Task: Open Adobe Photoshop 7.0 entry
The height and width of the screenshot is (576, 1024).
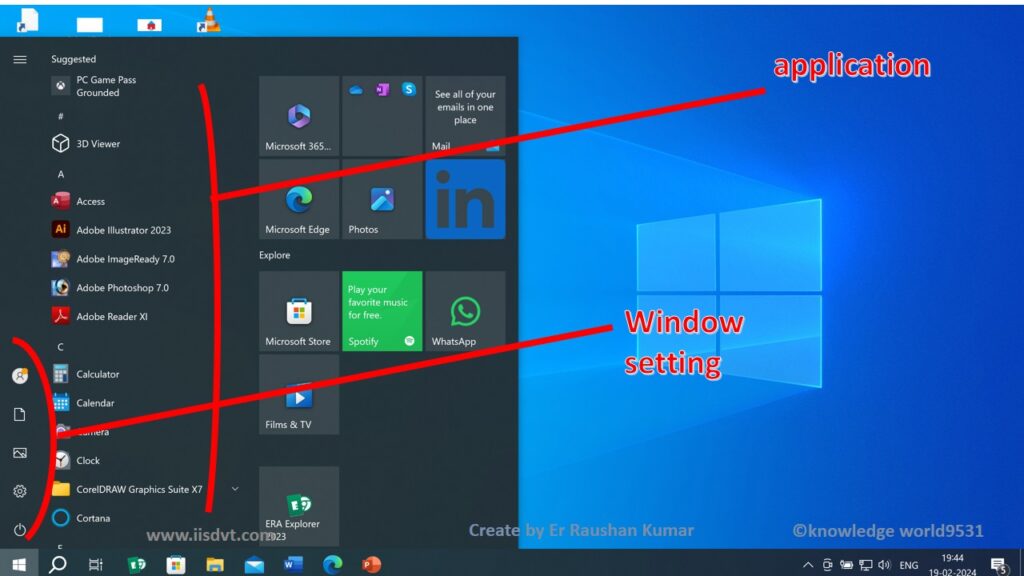Action: 122,288
